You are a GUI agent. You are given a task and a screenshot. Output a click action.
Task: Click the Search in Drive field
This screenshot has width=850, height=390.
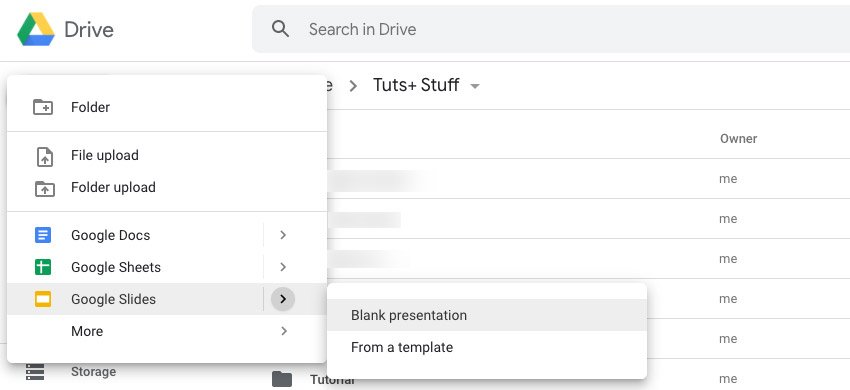pos(551,29)
